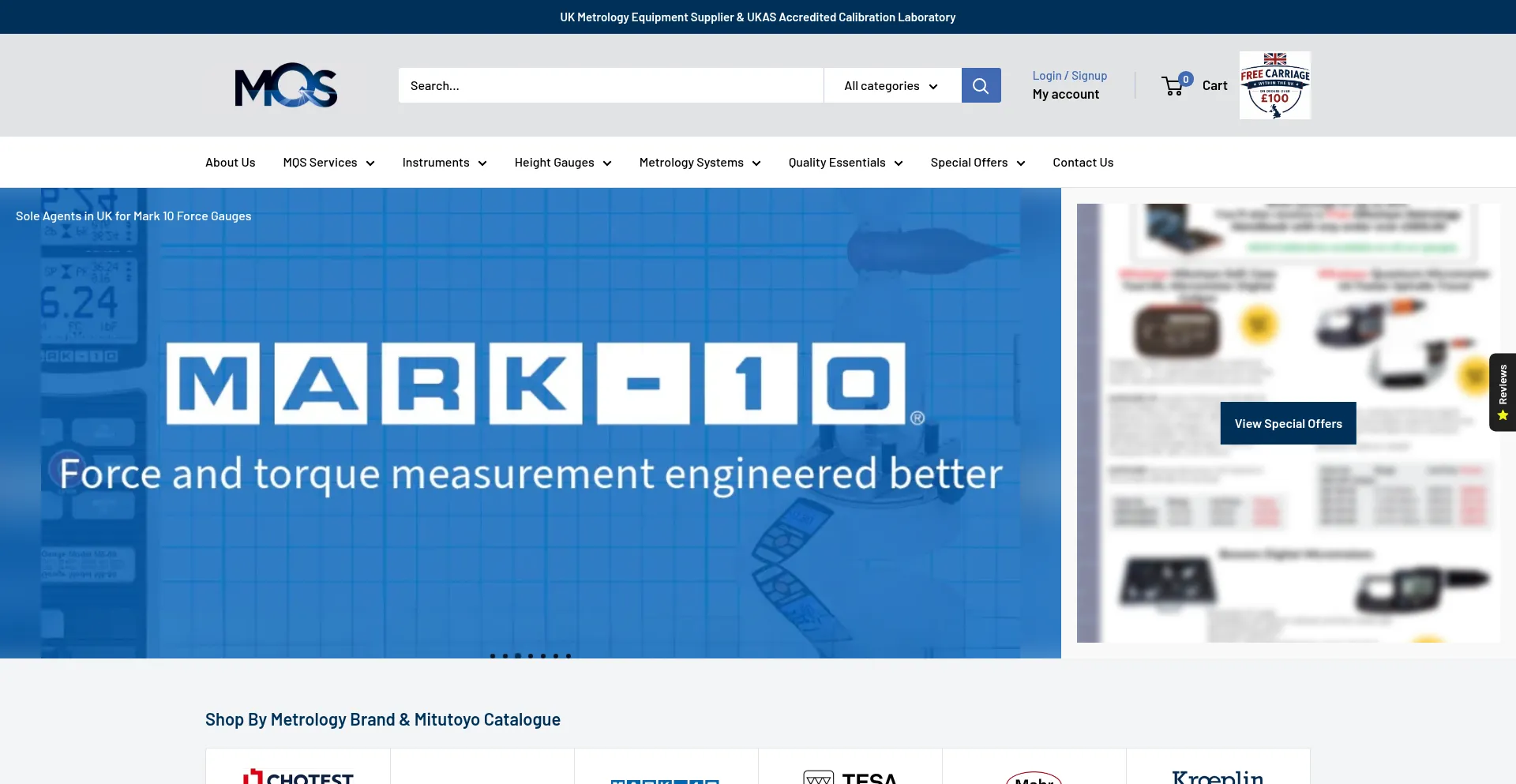
Task: Click the MQS logo
Action: [286, 85]
